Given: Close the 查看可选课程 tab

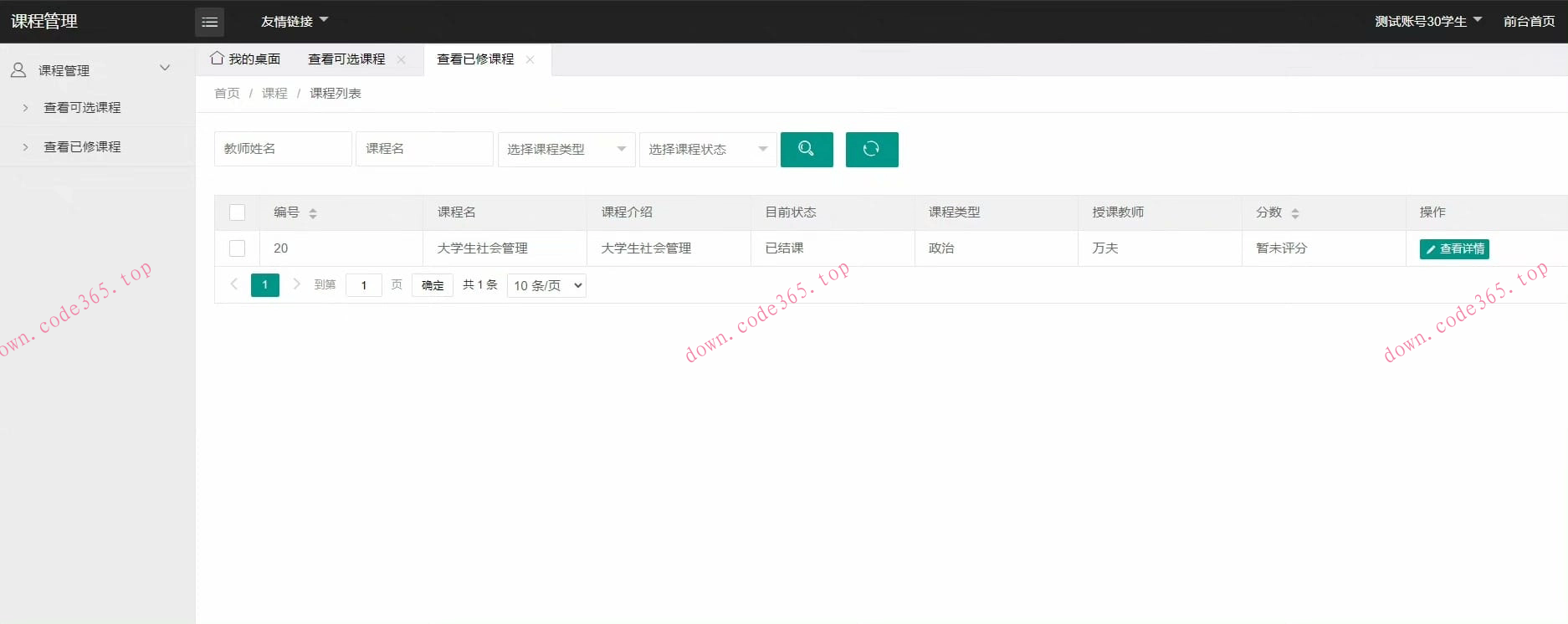Looking at the screenshot, I should coord(402,59).
